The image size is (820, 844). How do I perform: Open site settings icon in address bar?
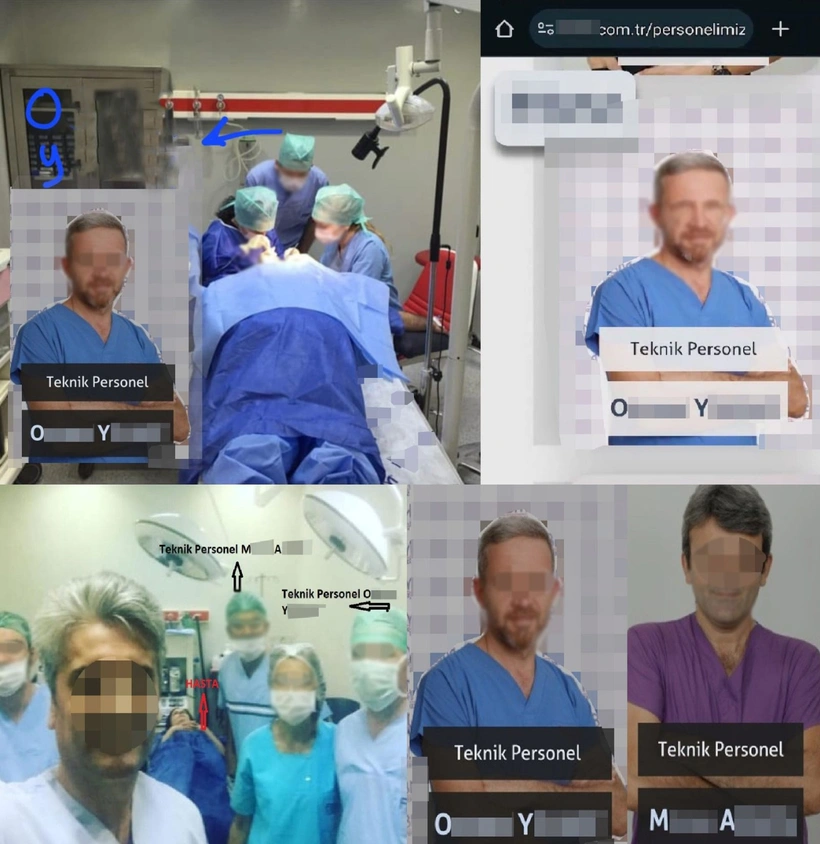[546, 29]
